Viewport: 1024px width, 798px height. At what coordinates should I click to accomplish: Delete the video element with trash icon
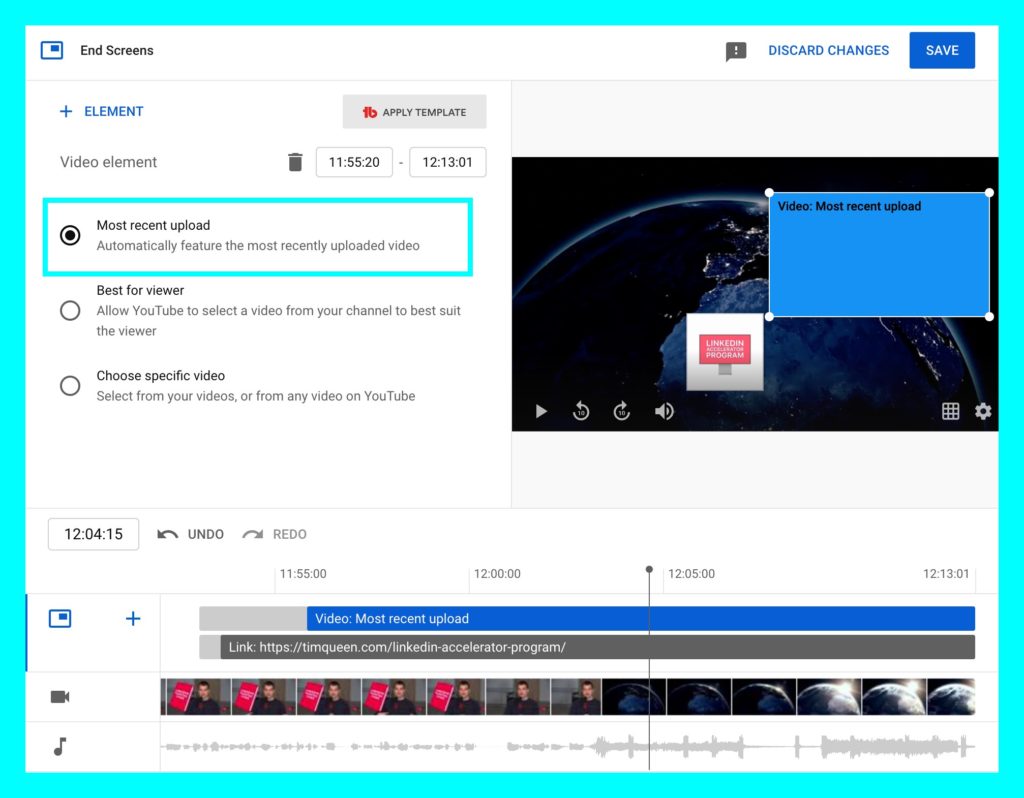click(295, 162)
